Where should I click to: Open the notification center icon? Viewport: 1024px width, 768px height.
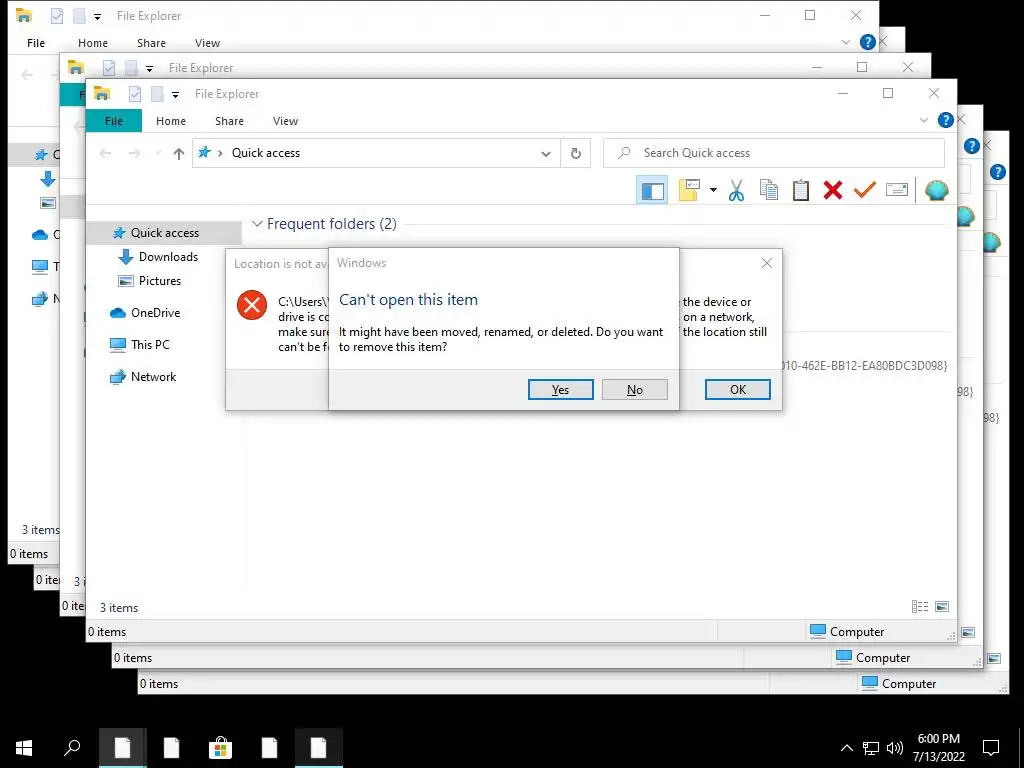[991, 748]
